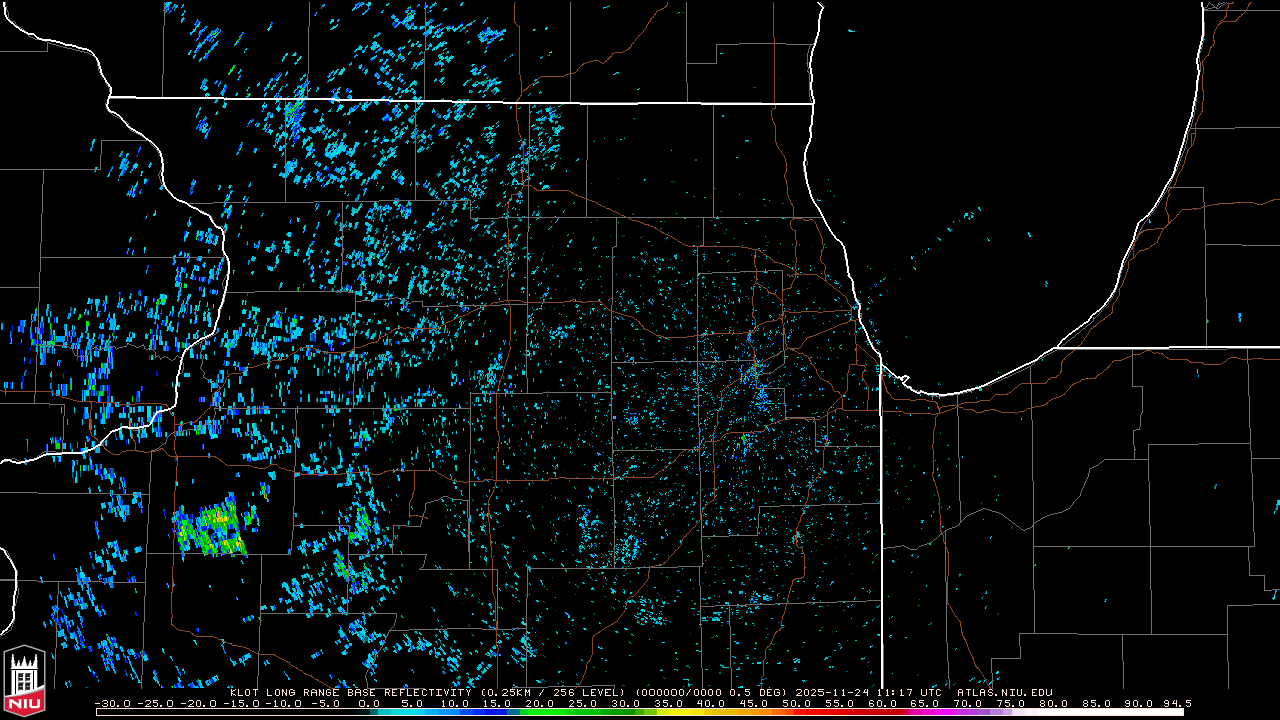Click the KLOT radar site identifier
The width and height of the screenshot is (1280, 720).
245,692
